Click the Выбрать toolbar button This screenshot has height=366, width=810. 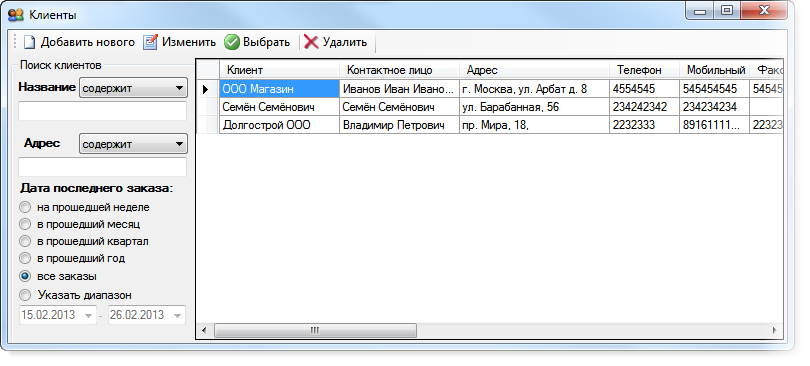point(257,42)
